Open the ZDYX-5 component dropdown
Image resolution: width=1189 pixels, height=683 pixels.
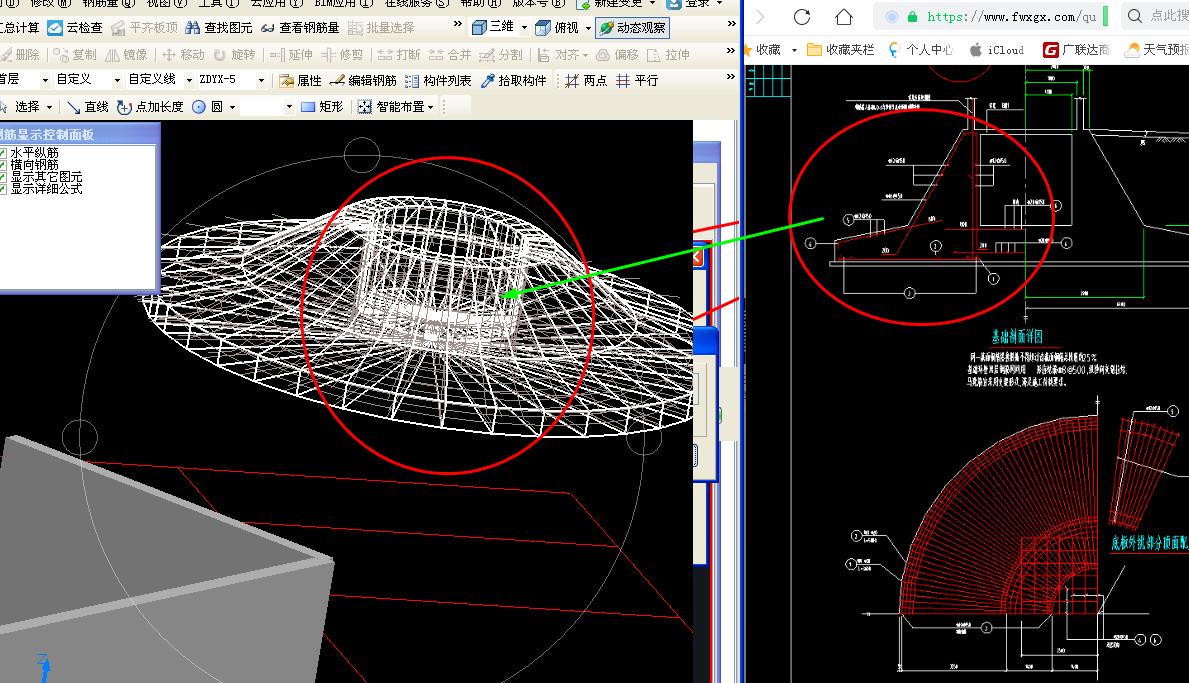pyautogui.click(x=261, y=80)
